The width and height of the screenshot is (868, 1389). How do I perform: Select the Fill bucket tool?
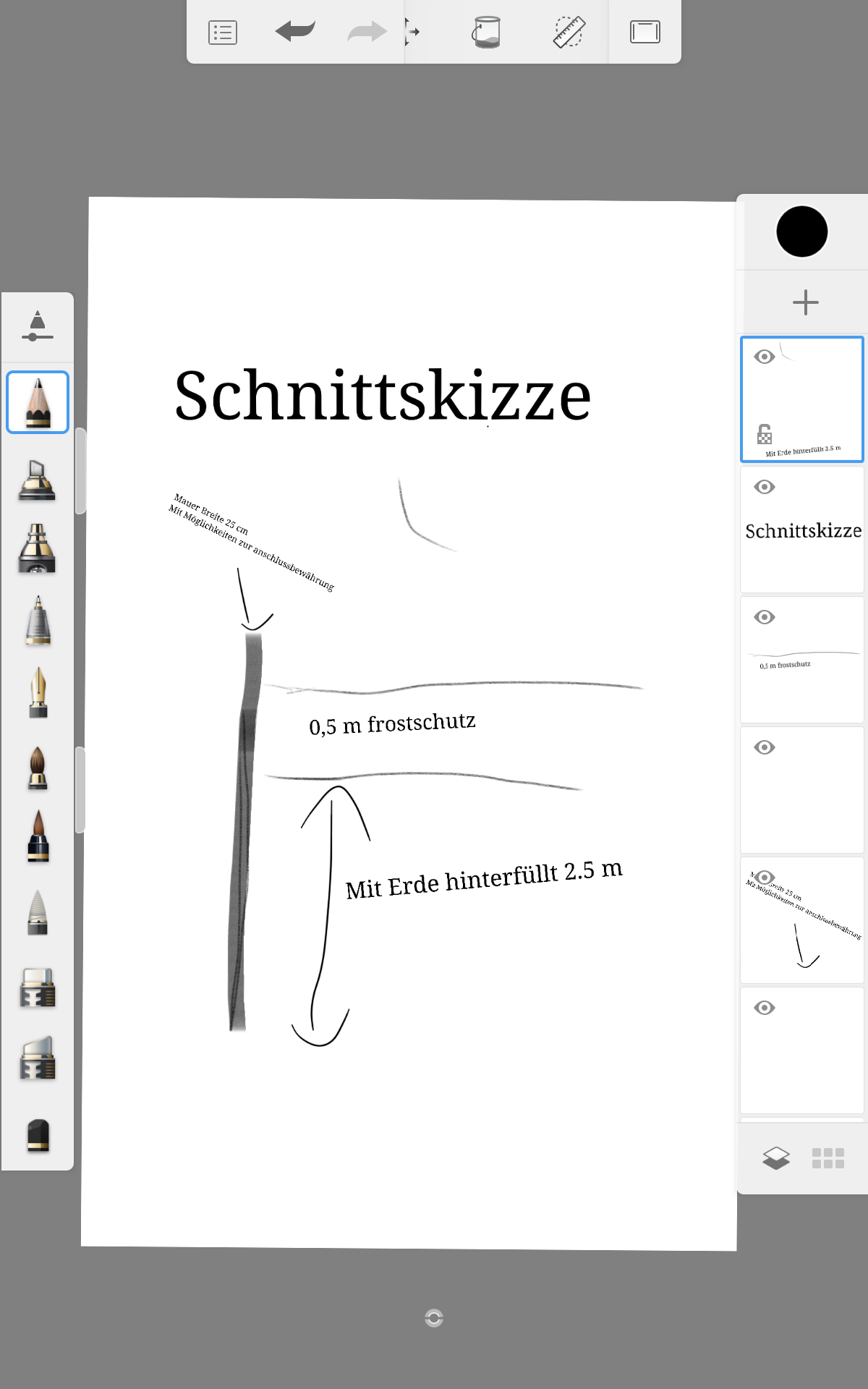click(487, 33)
